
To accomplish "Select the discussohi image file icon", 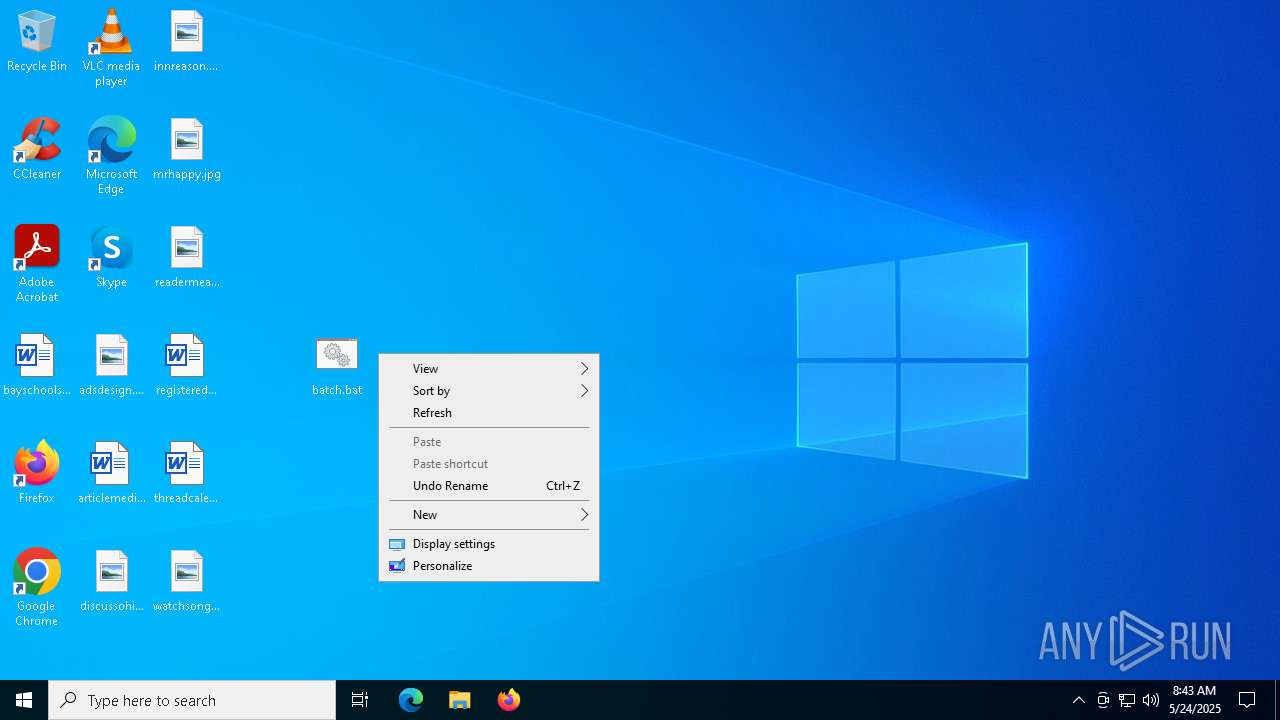I will pyautogui.click(x=111, y=581).
